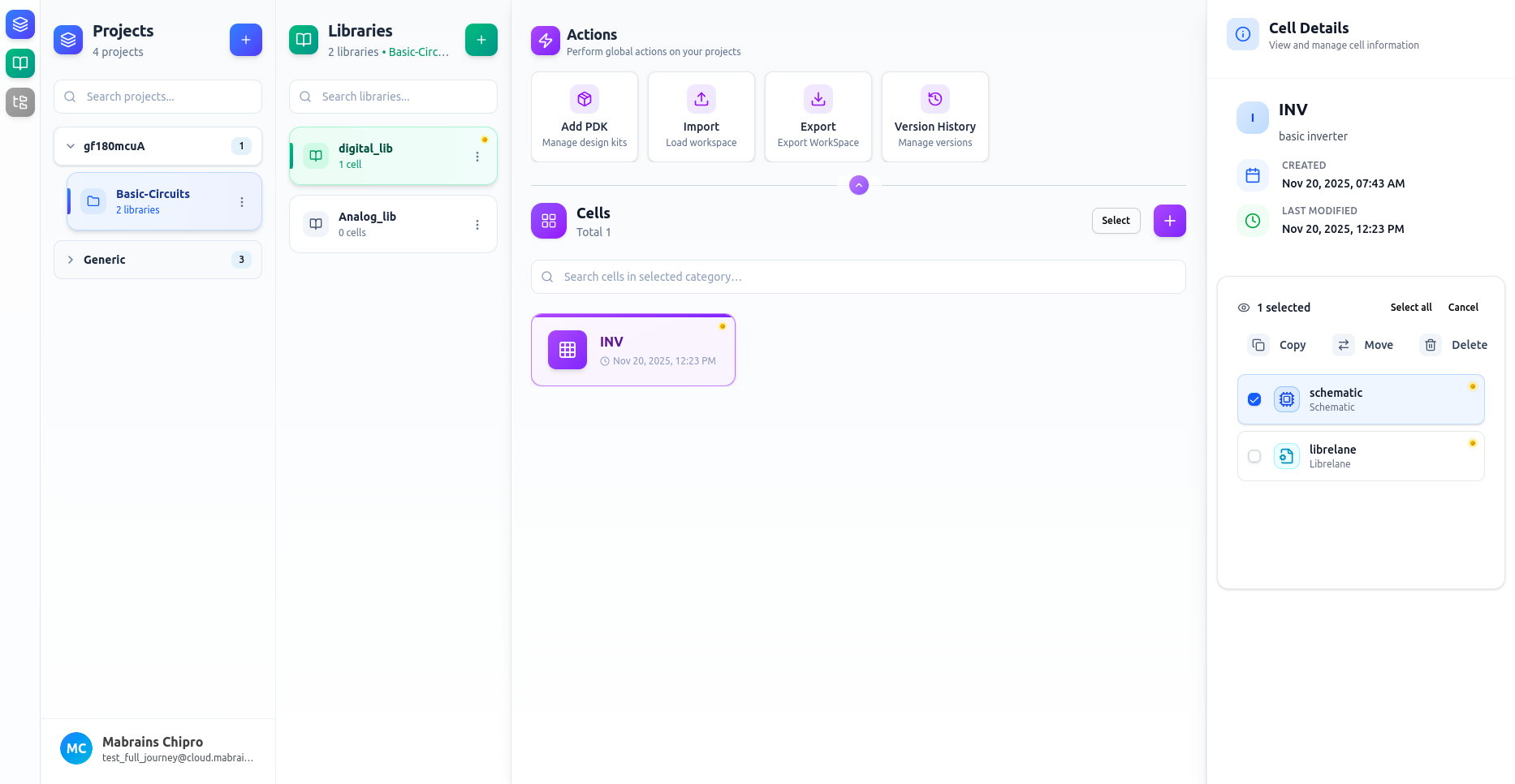Check the librelane checkbox
The height and width of the screenshot is (784, 1515).
coord(1254,456)
